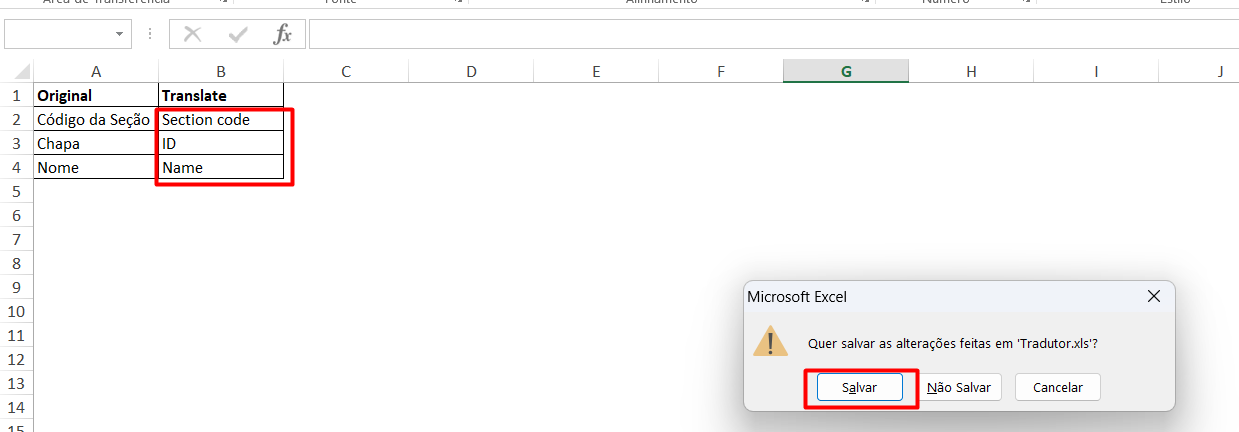This screenshot has width=1239, height=432.
Task: Click the Cancelar button
Action: click(x=1057, y=387)
